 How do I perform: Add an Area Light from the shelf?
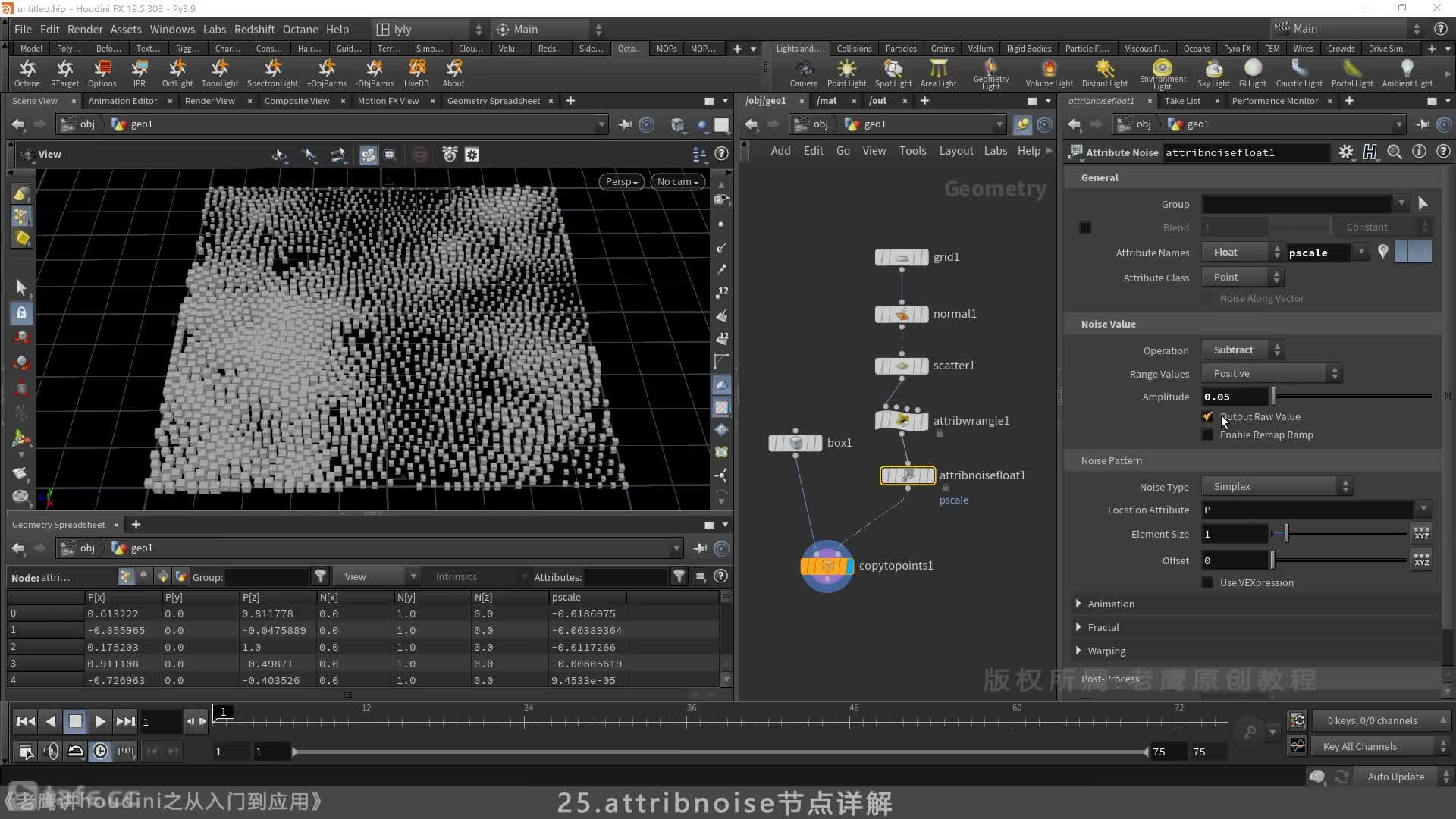point(938,74)
